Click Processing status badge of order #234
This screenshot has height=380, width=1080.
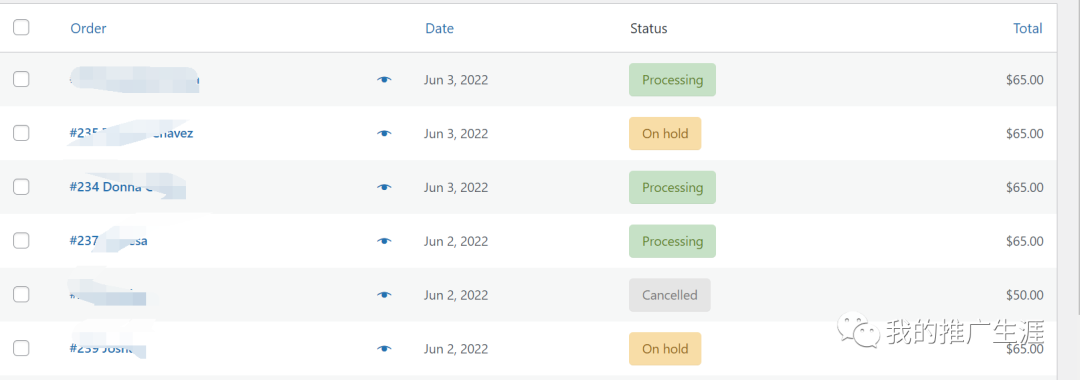pyautogui.click(x=672, y=187)
